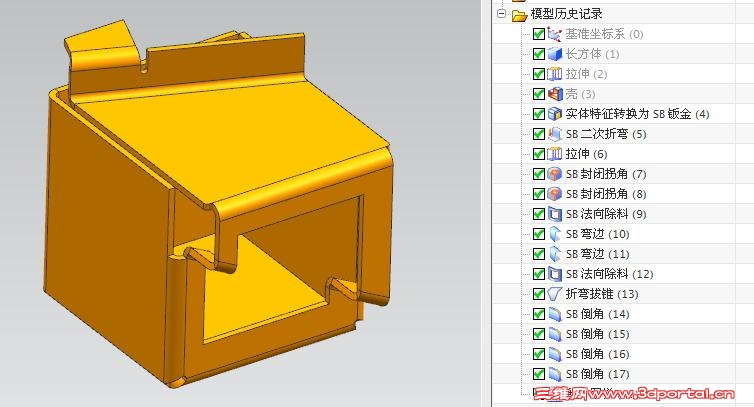Select the SB 倒角 (17) text
Image resolution: width=754 pixels, height=407 pixels.
(x=597, y=374)
